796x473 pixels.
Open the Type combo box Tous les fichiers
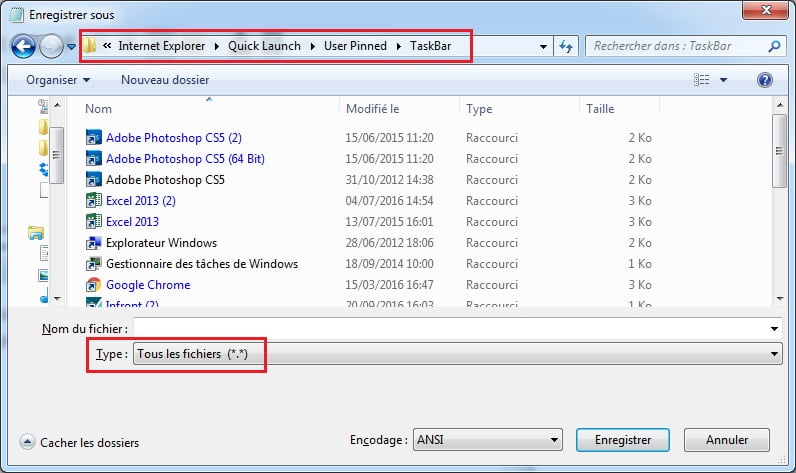point(457,354)
